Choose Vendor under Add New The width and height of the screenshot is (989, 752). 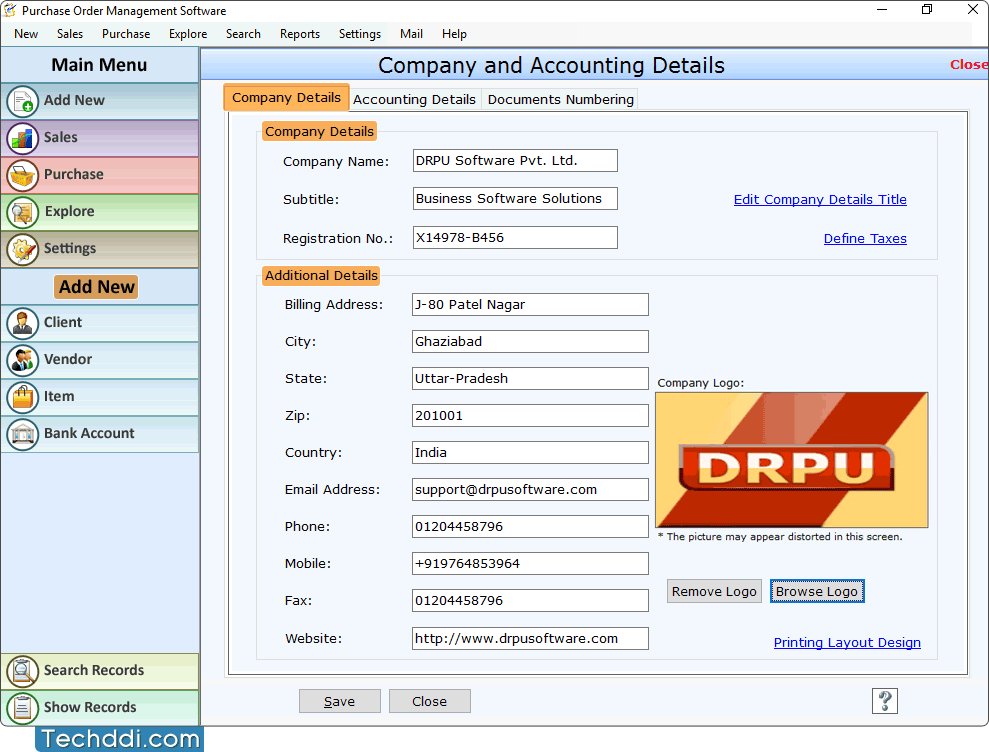(x=100, y=360)
